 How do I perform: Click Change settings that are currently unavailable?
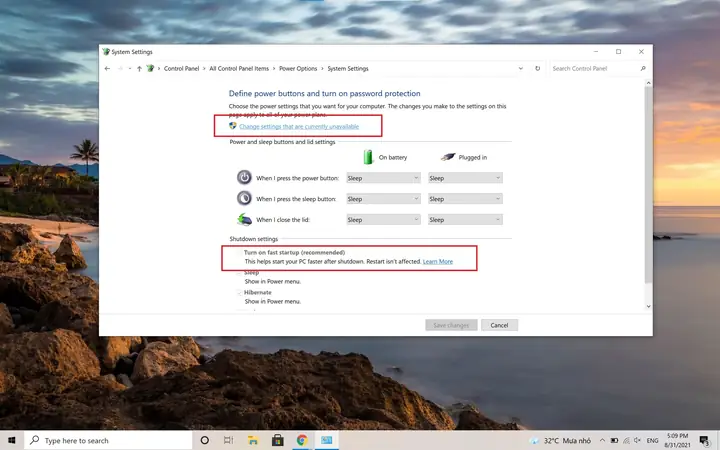299,126
